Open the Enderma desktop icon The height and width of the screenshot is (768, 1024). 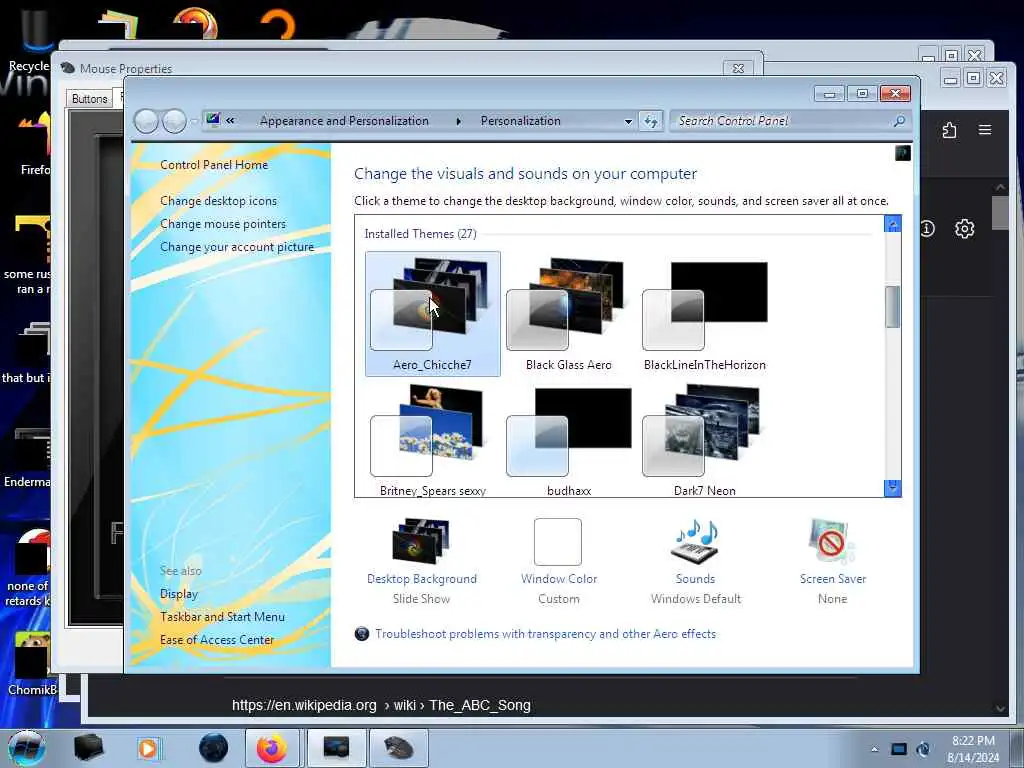click(27, 457)
